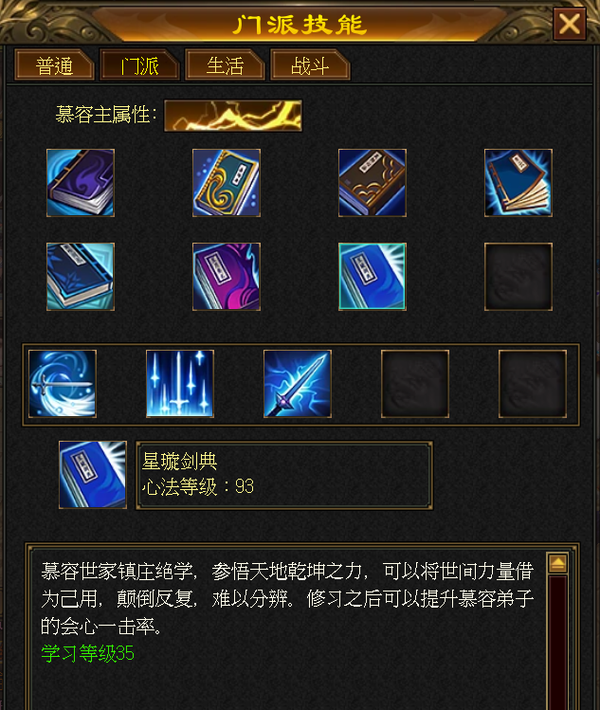Switch to the 门派 tab
This screenshot has height=710, width=600.
coord(139,65)
